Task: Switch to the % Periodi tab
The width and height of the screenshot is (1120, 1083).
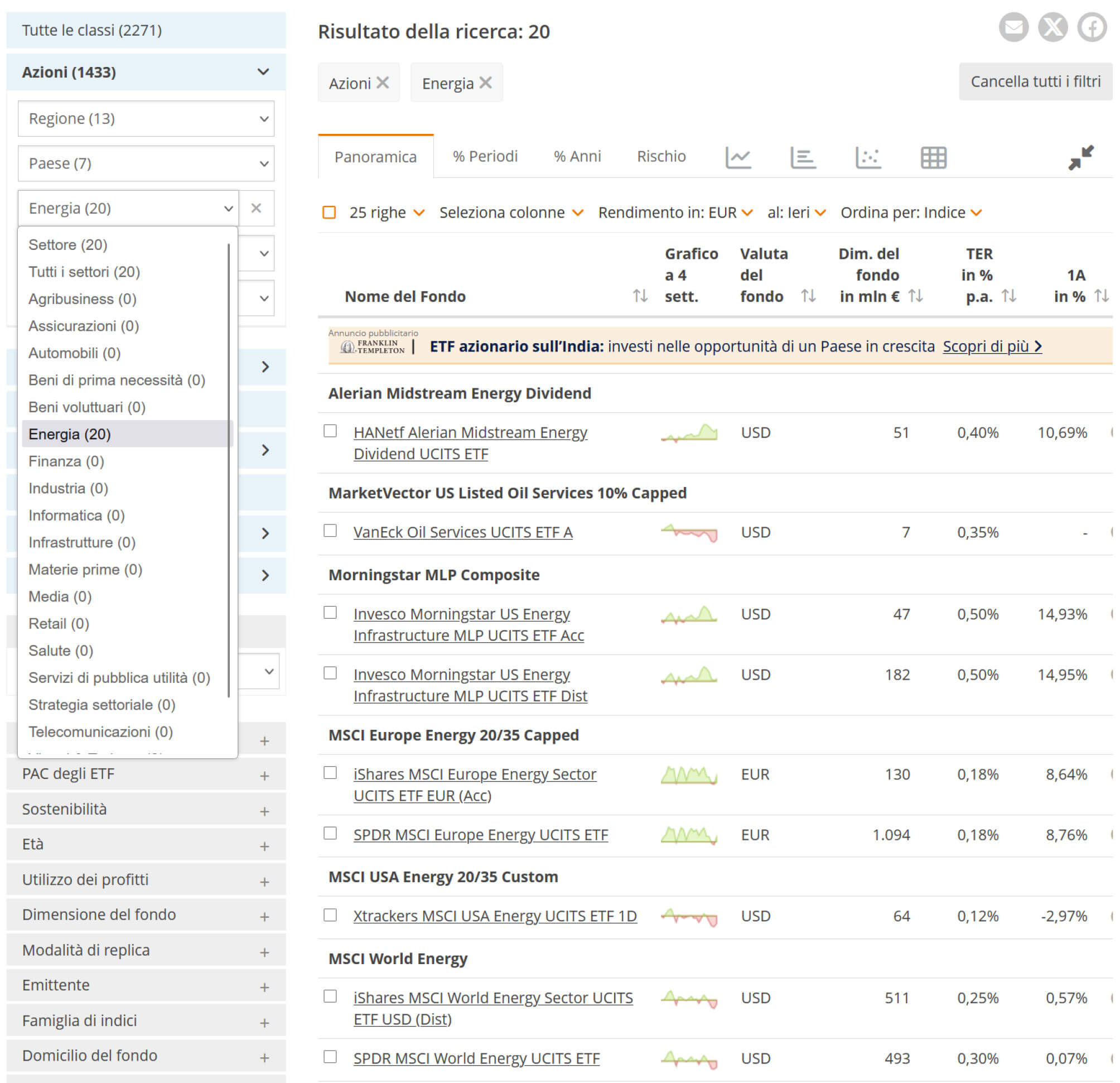Action: 485,156
